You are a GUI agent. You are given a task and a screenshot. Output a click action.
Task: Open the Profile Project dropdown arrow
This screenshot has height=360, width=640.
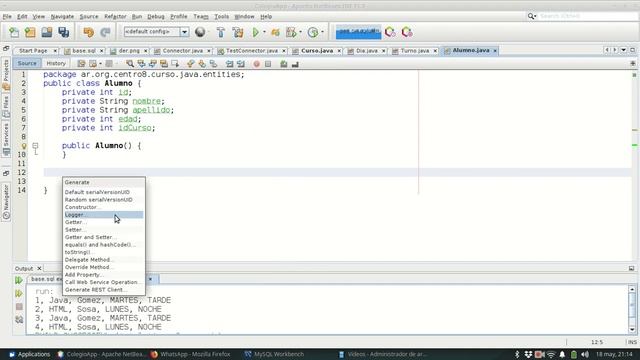pos(322,32)
